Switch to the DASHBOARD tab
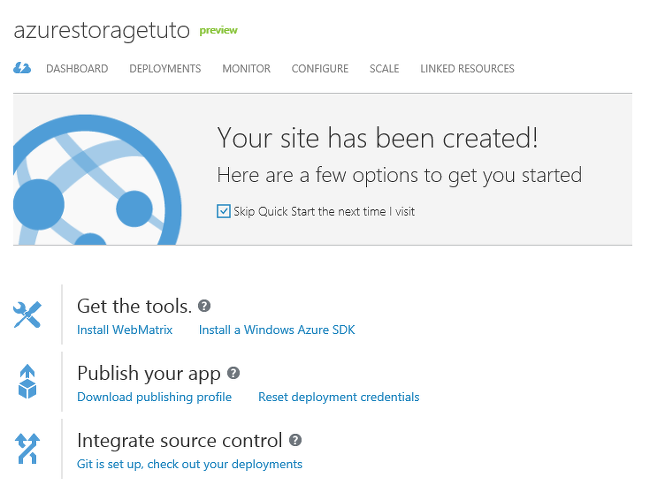Viewport: 650px width, 485px height. 77,68
